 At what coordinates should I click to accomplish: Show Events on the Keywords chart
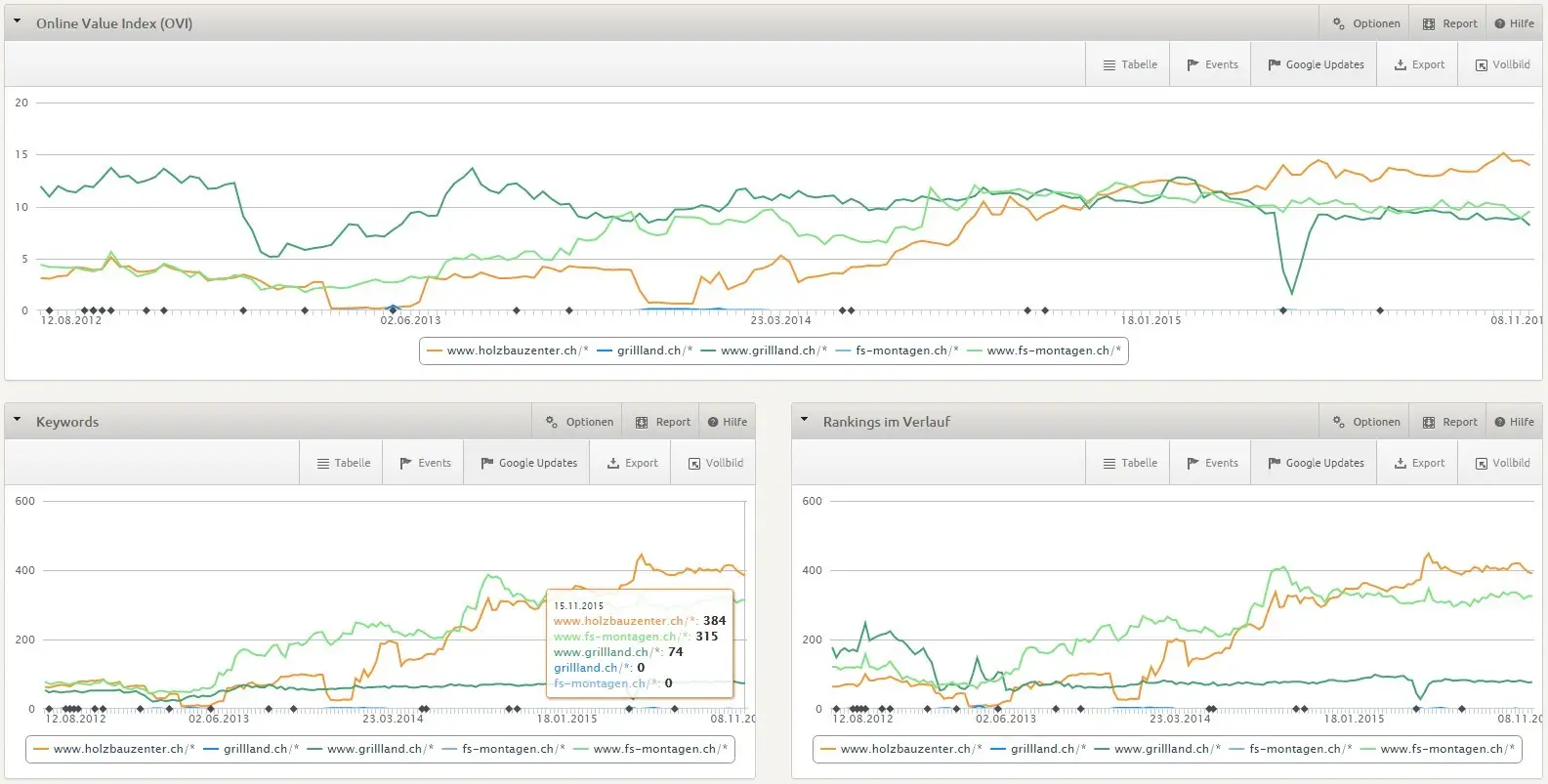(x=425, y=463)
